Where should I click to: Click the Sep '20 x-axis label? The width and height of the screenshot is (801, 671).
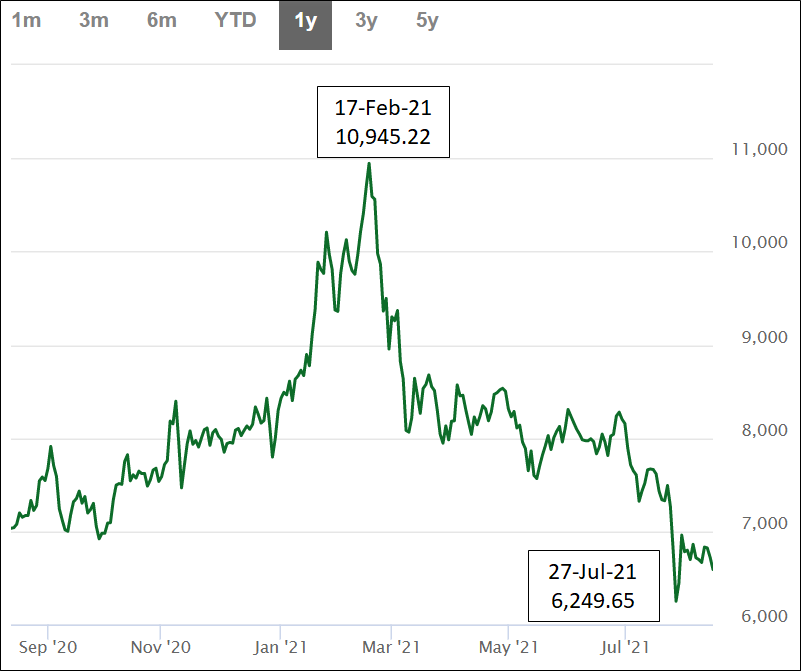pos(48,646)
